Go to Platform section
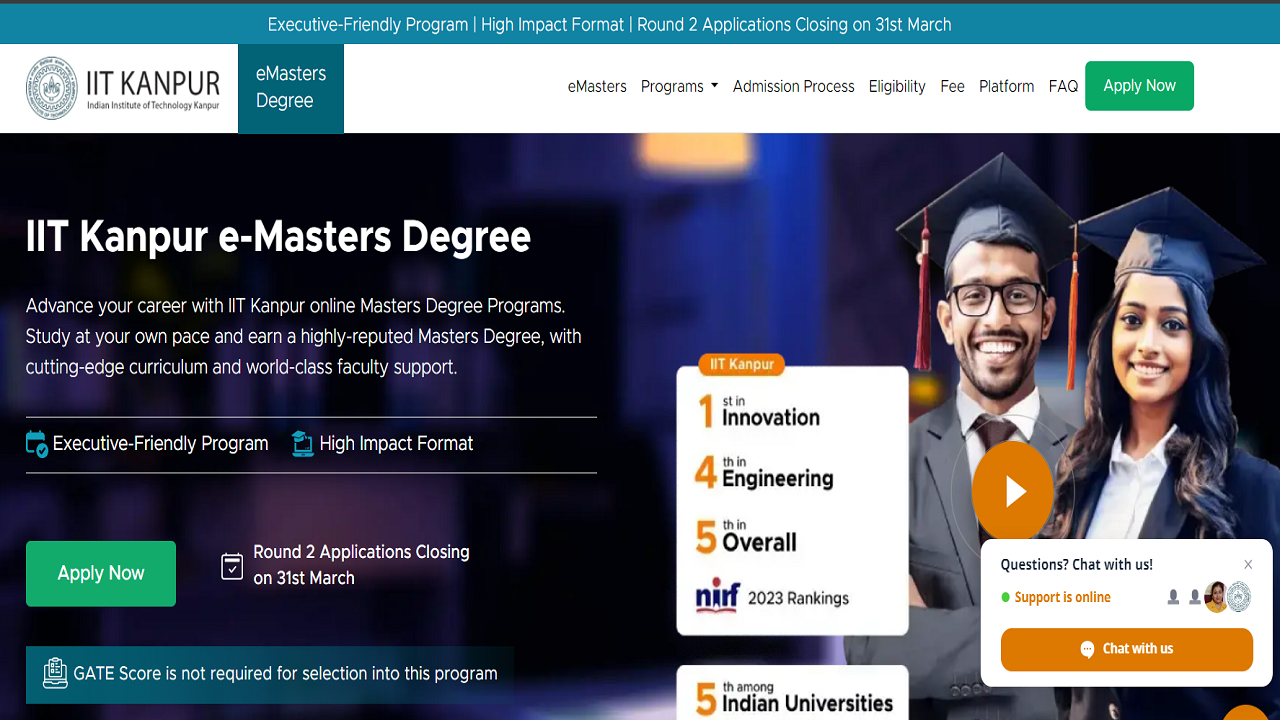 click(x=1006, y=86)
